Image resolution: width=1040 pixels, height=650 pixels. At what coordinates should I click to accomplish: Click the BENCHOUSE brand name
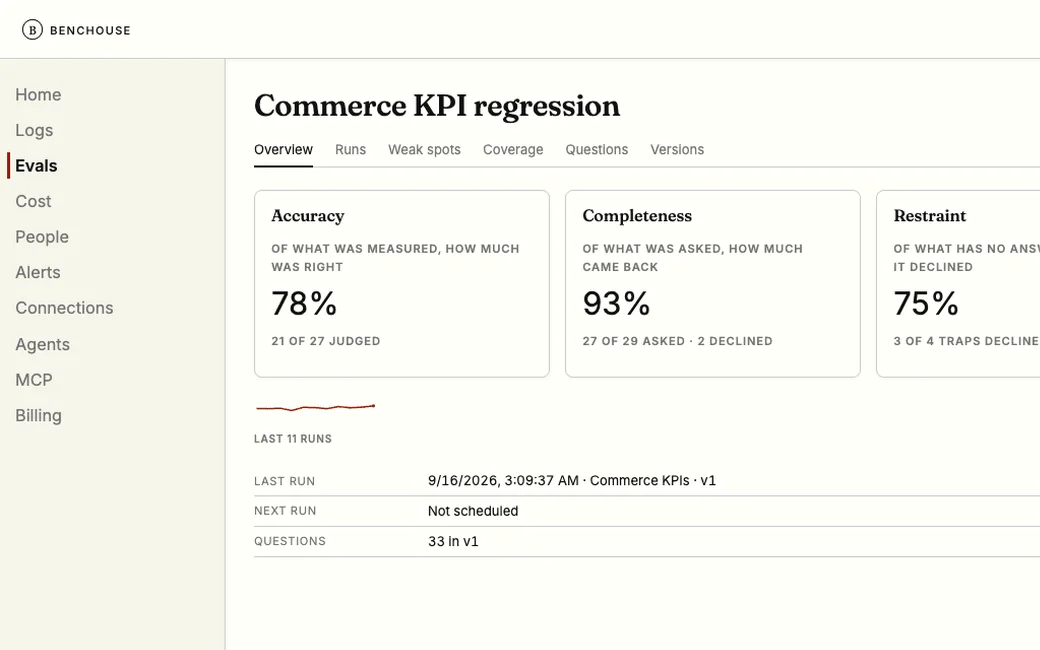90,31
